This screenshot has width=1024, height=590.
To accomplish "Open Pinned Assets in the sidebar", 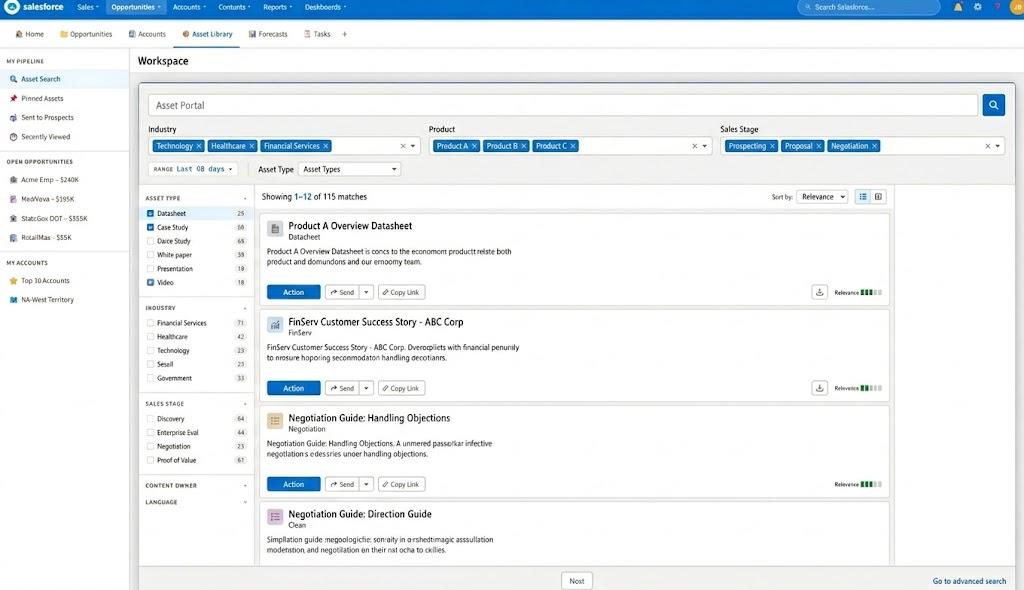I will click(x=40, y=98).
